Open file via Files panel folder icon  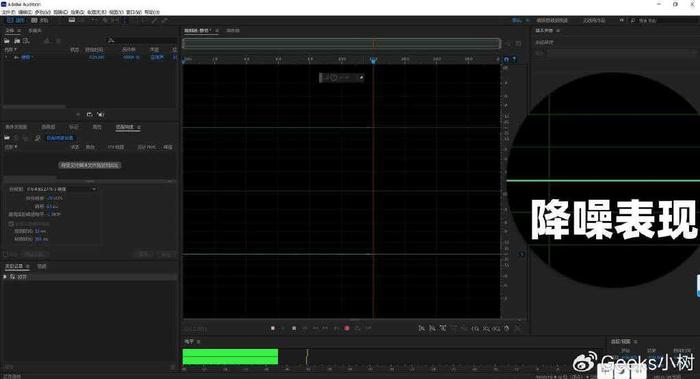(7, 41)
